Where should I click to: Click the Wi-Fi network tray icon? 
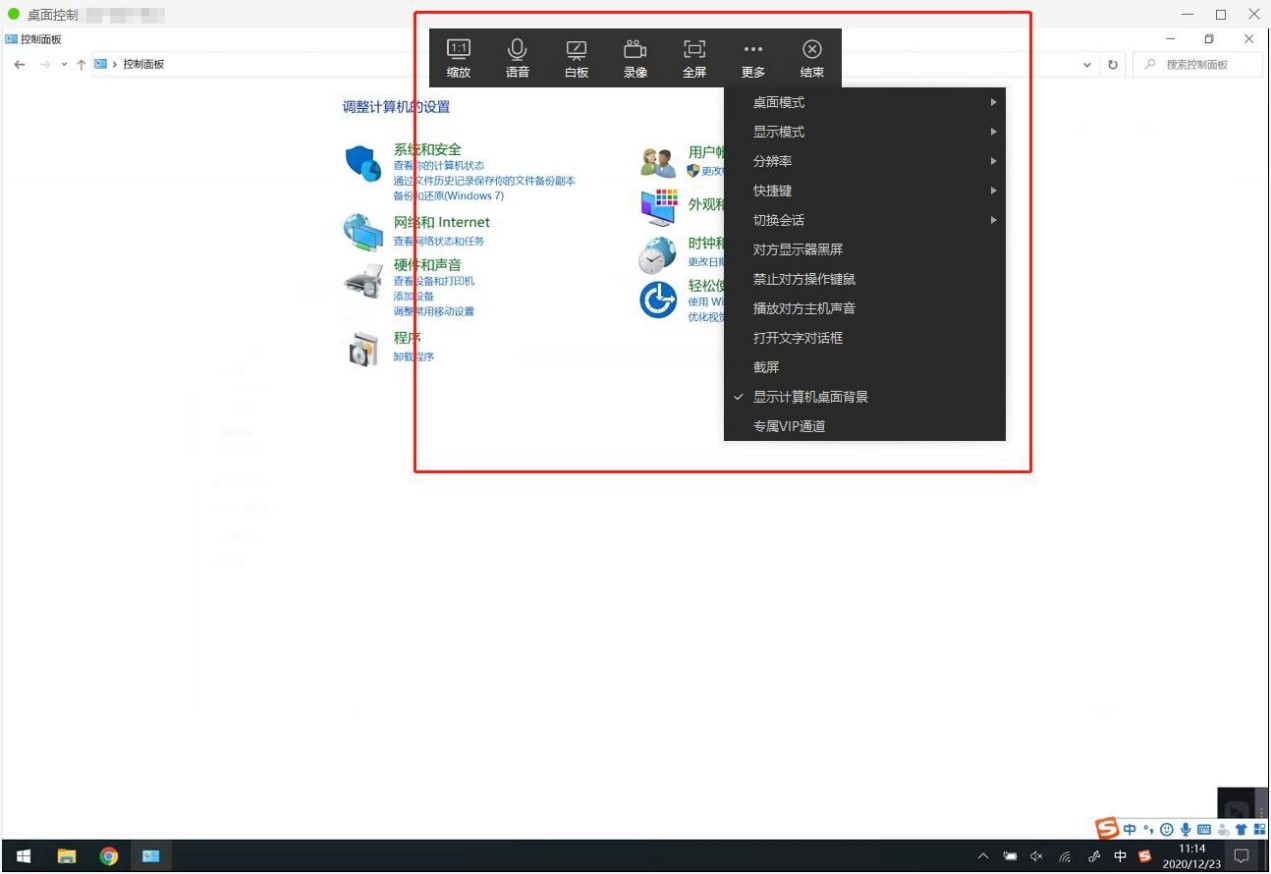[1065, 856]
